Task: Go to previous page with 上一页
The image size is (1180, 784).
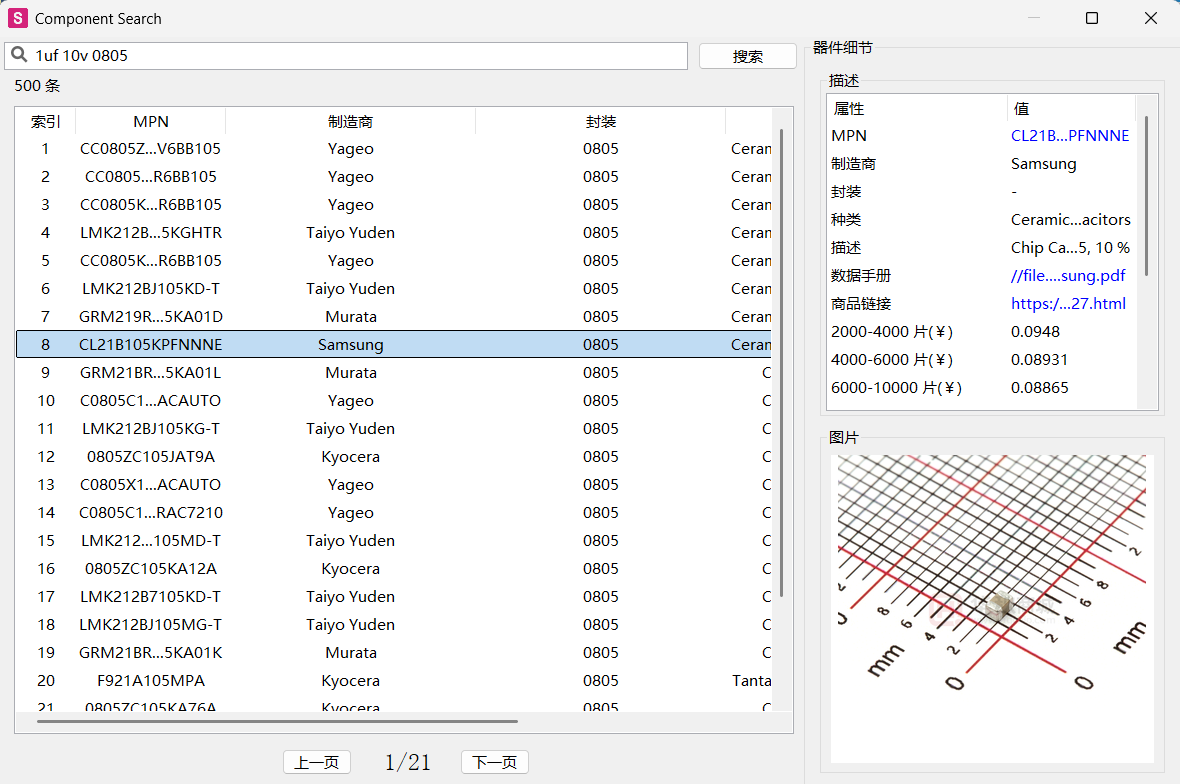Action: [x=317, y=762]
